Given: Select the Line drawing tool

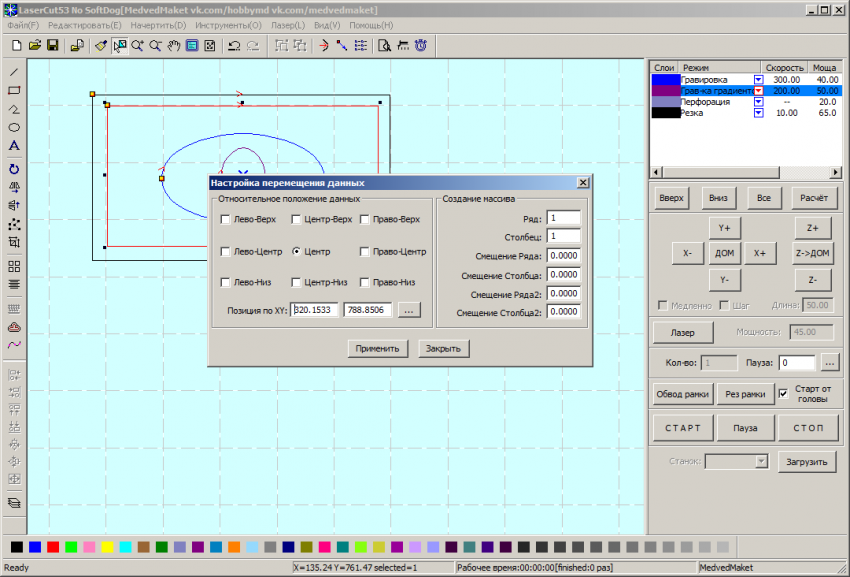Looking at the screenshot, I should pyautogui.click(x=14, y=72).
